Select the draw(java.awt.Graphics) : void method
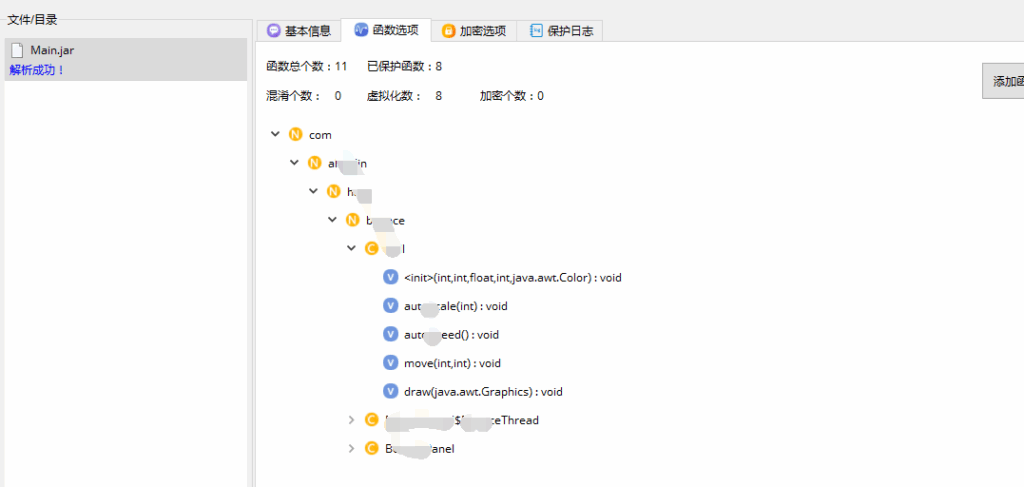Viewport: 1024px width, 487px height. click(x=482, y=391)
